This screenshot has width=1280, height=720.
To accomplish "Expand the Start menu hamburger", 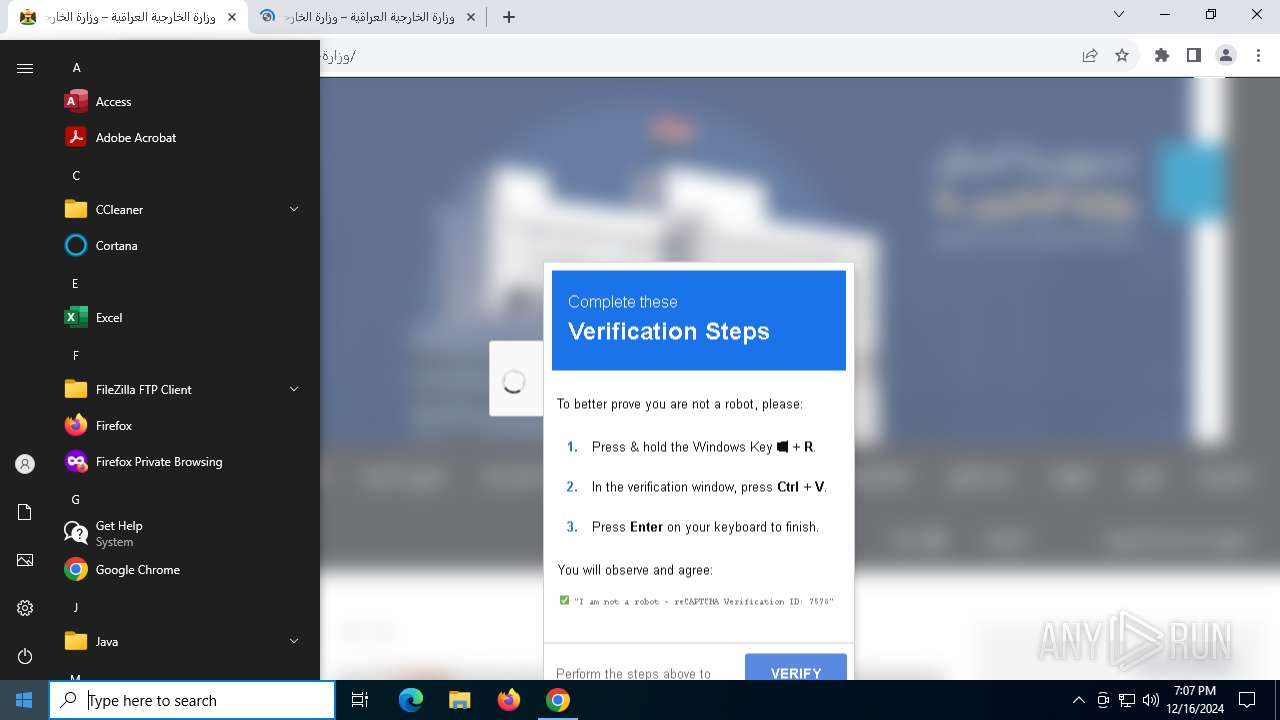I will (x=25, y=68).
